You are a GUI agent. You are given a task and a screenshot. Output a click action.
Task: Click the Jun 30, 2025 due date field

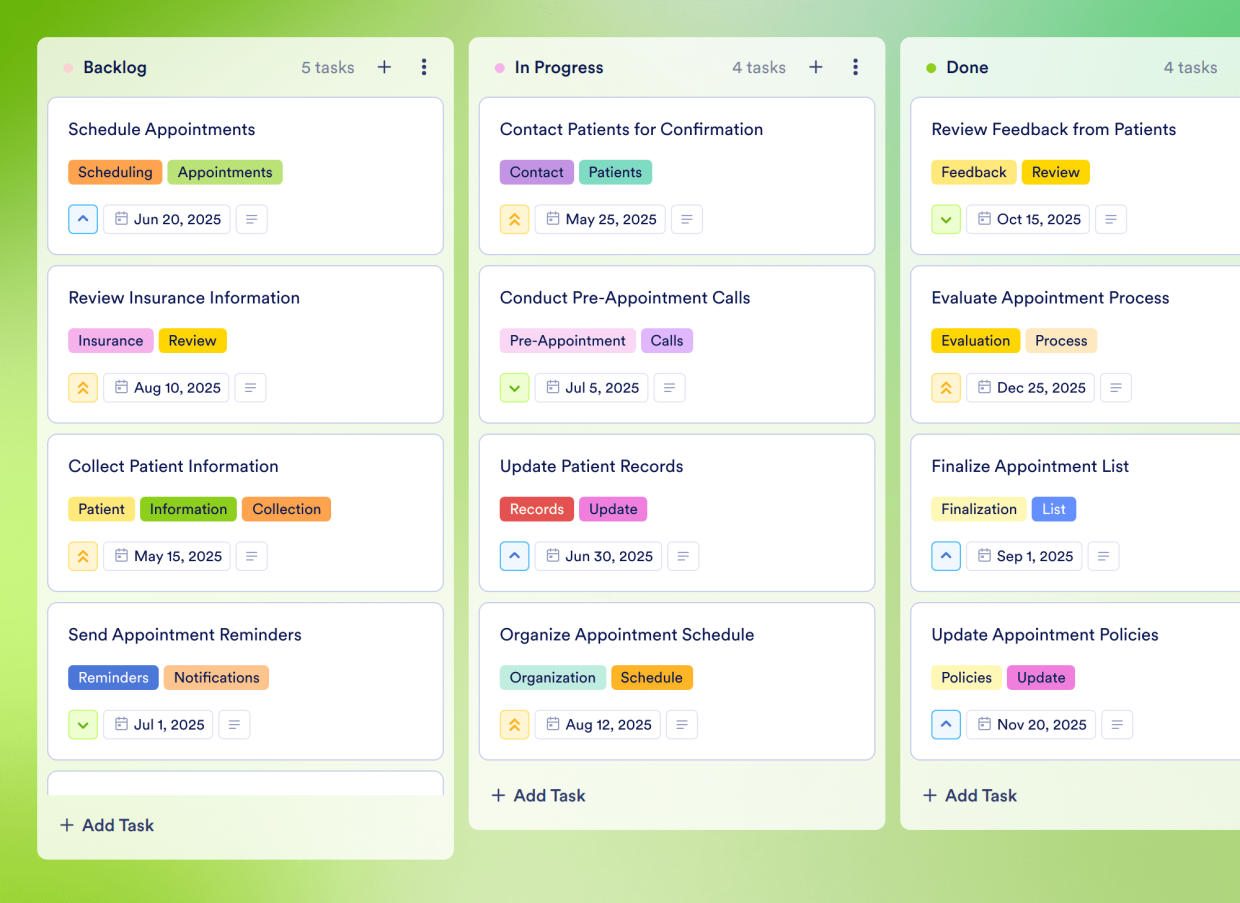pyautogui.click(x=598, y=556)
